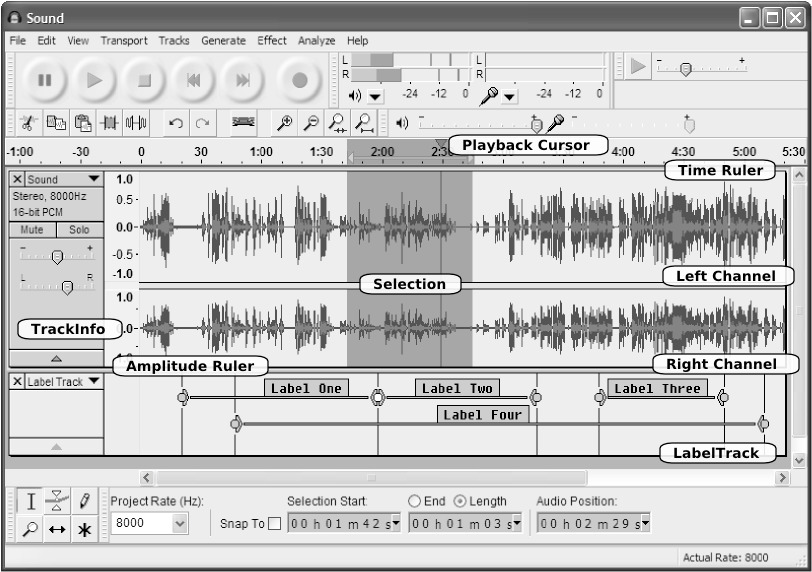Select the Draw pencil tool
Viewport: 812px width, 572px height.
coord(85,500)
